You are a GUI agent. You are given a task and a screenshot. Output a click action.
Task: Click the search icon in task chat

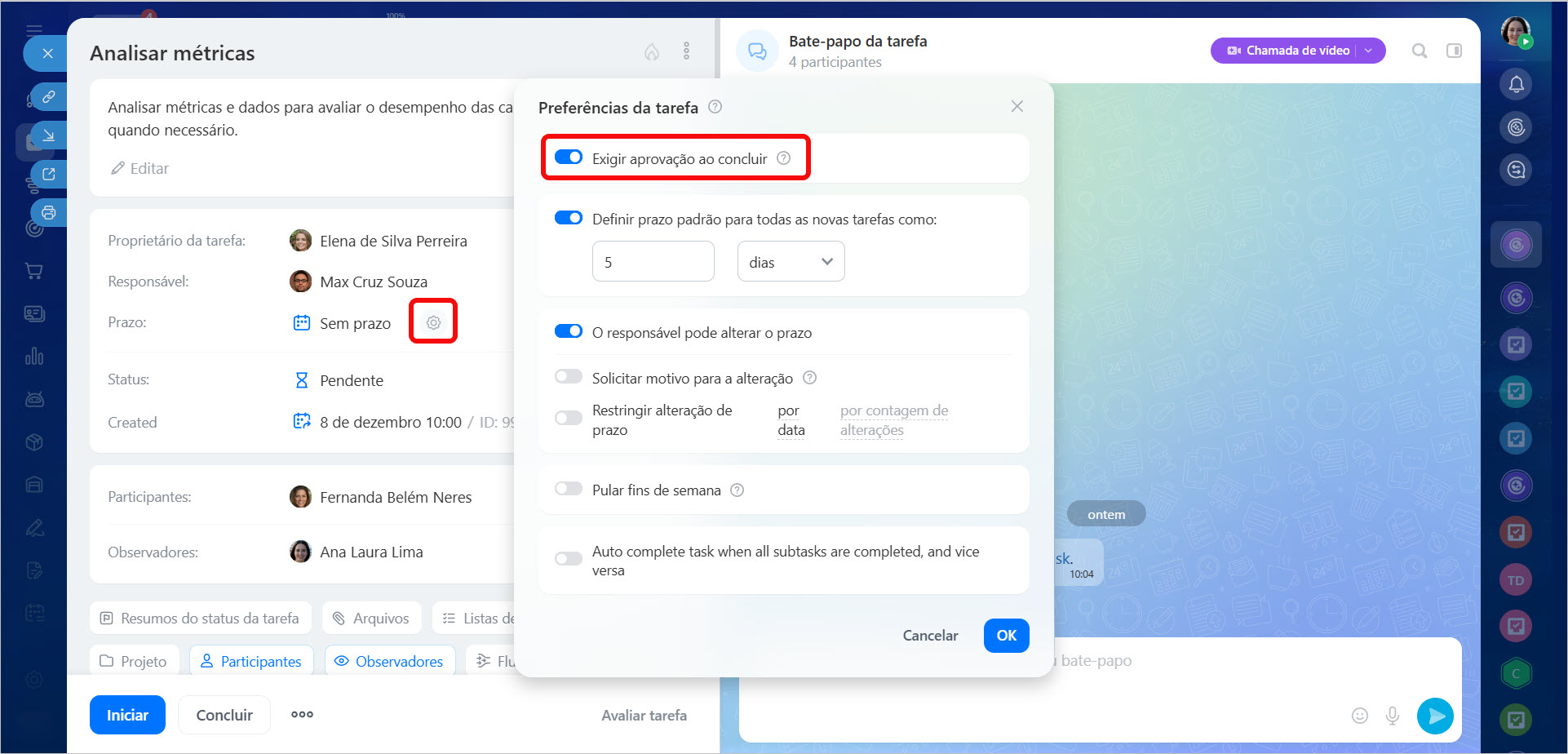[1420, 51]
